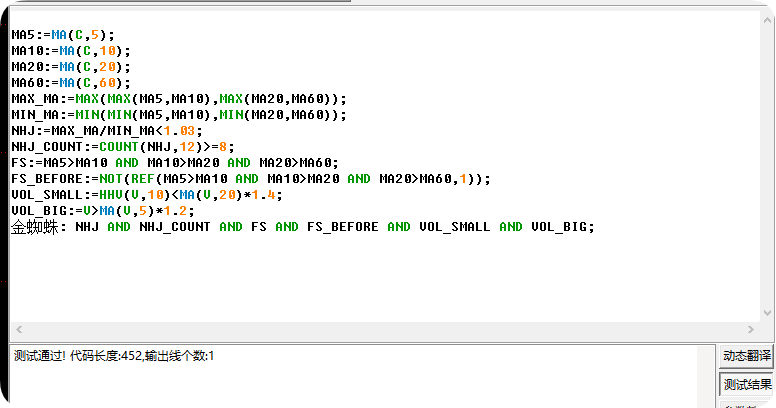
Task: Place cursor on the MA5:=MA(C,5) line
Action: coord(63,35)
